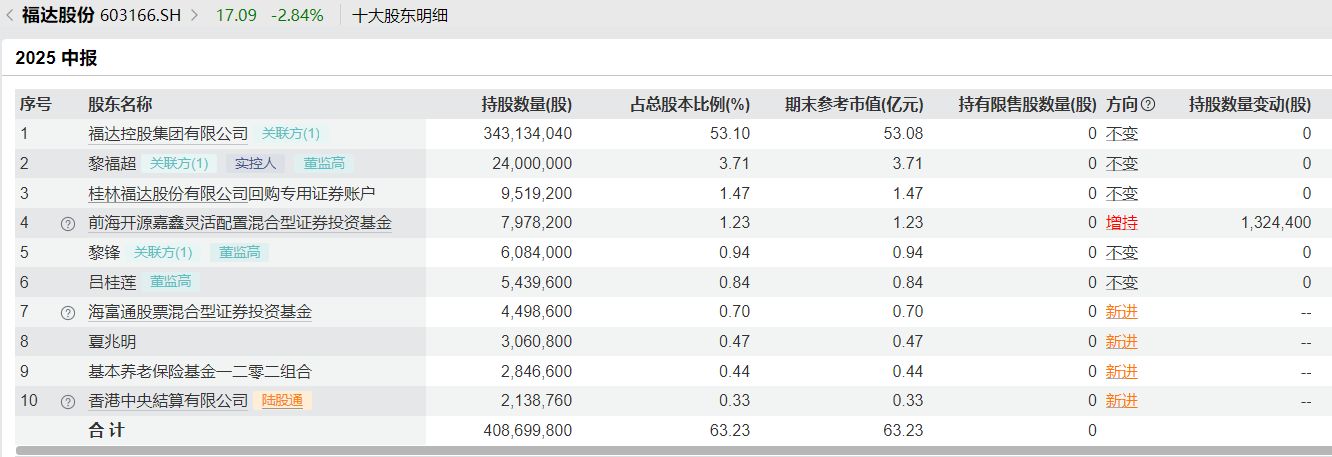Expand 关联方(1) for 黎福超
1332x457 pixels.
click(x=179, y=164)
